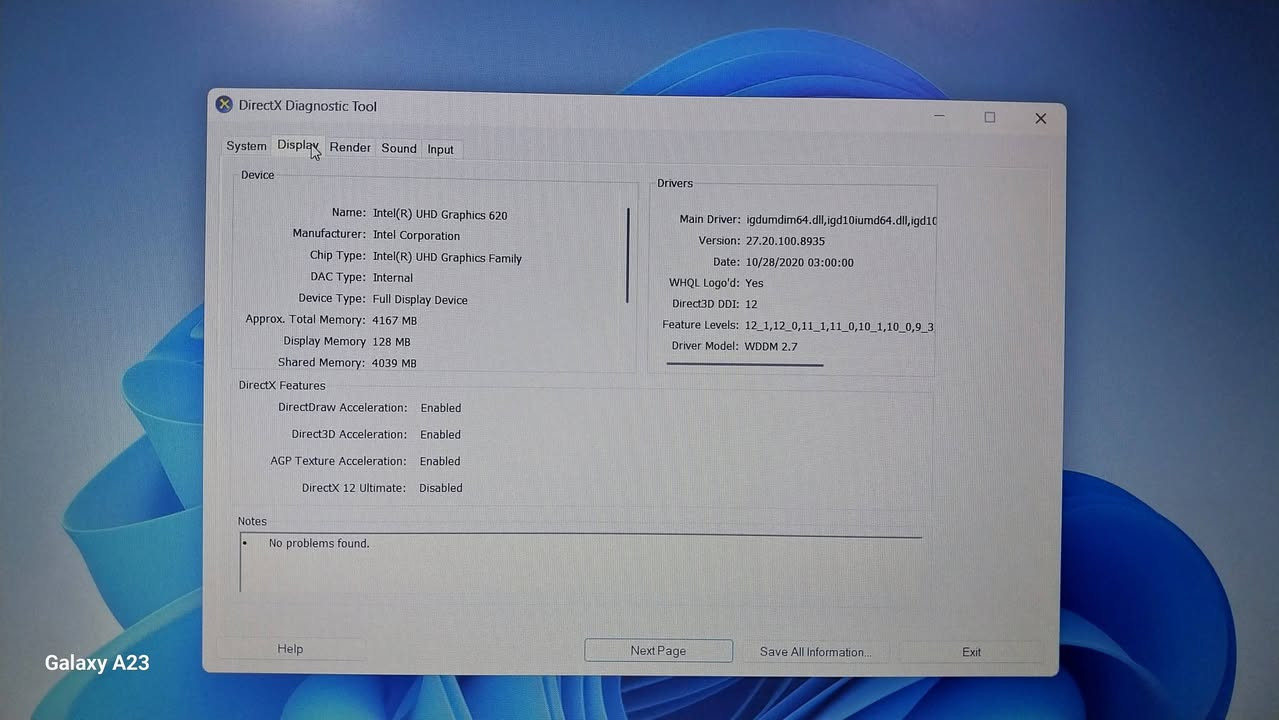Viewport: 1279px width, 720px height.
Task: Click the 'No problems found.' note
Action: [x=319, y=544]
